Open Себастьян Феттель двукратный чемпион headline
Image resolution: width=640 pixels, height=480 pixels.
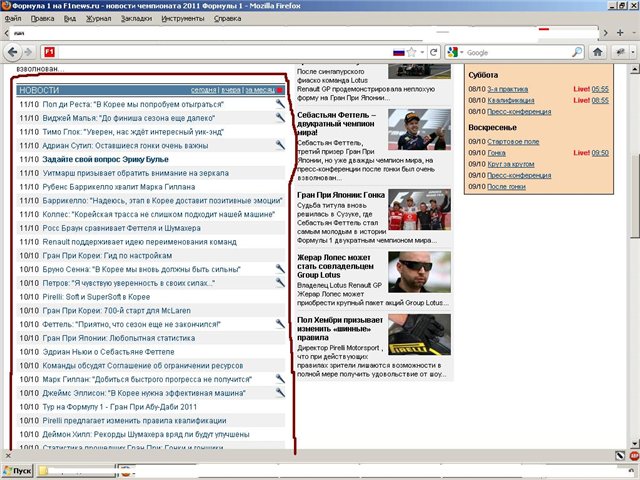(x=336, y=124)
